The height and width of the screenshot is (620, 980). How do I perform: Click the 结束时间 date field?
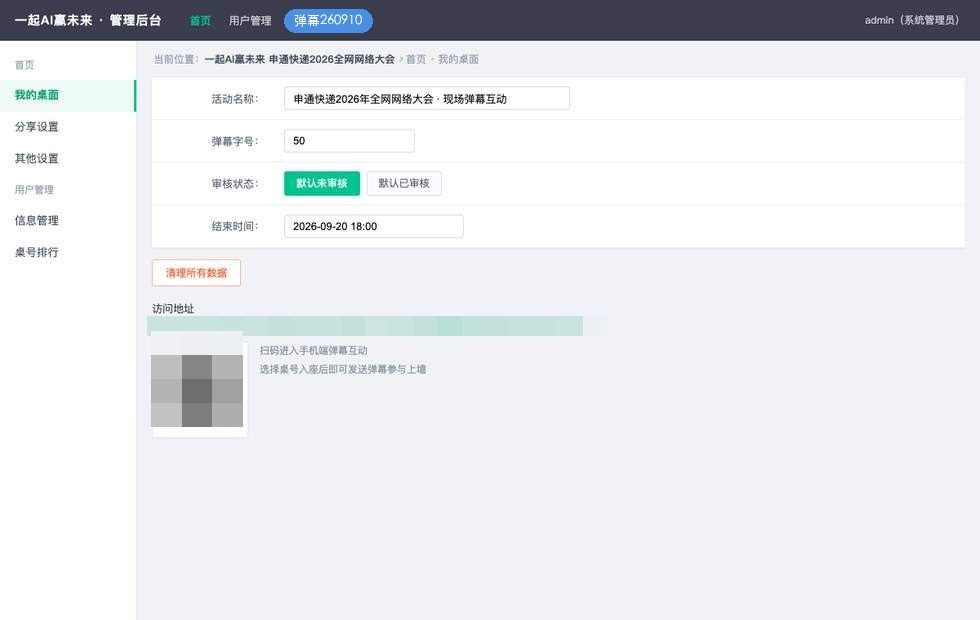[x=374, y=226]
